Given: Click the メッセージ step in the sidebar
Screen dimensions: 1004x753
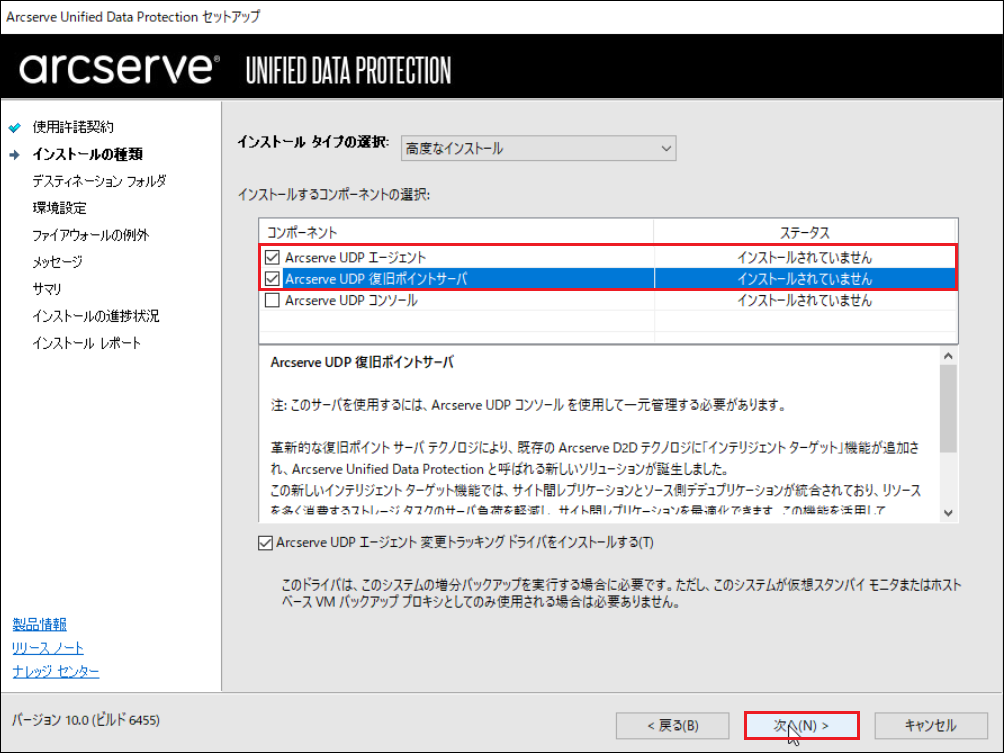Looking at the screenshot, I should 57,262.
